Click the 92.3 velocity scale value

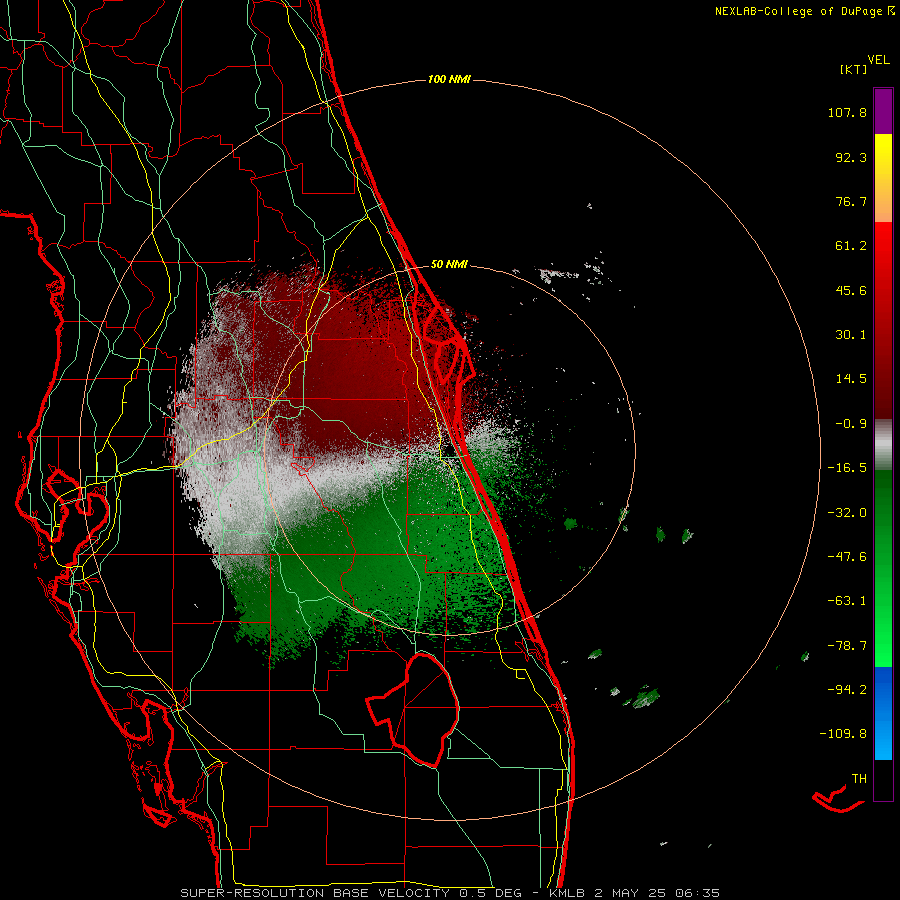pos(851,157)
